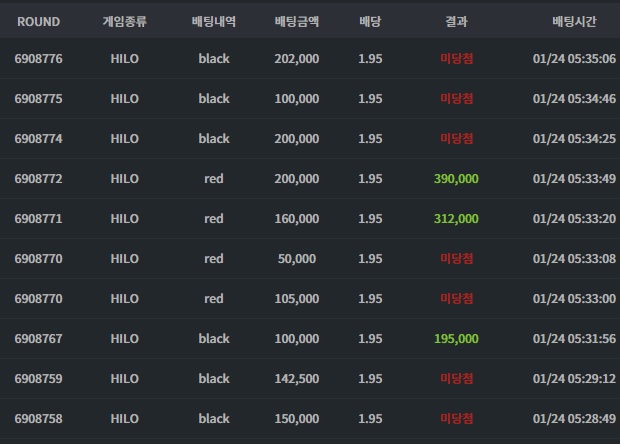Image resolution: width=620 pixels, height=445 pixels.
Task: Select the 195,000 green result
Action: click(456, 339)
